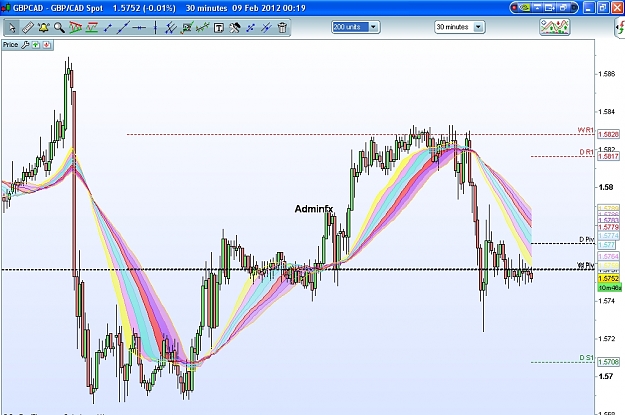Image resolution: width=625 pixels, height=415 pixels.
Task: Click the green eye icon in title bar
Action: [x=525, y=8]
